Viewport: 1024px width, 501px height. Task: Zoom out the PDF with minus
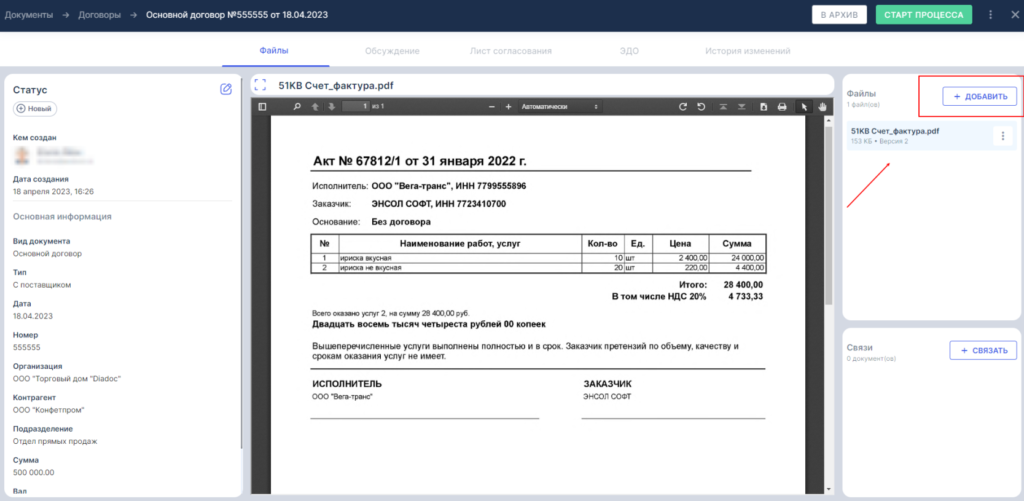(492, 106)
